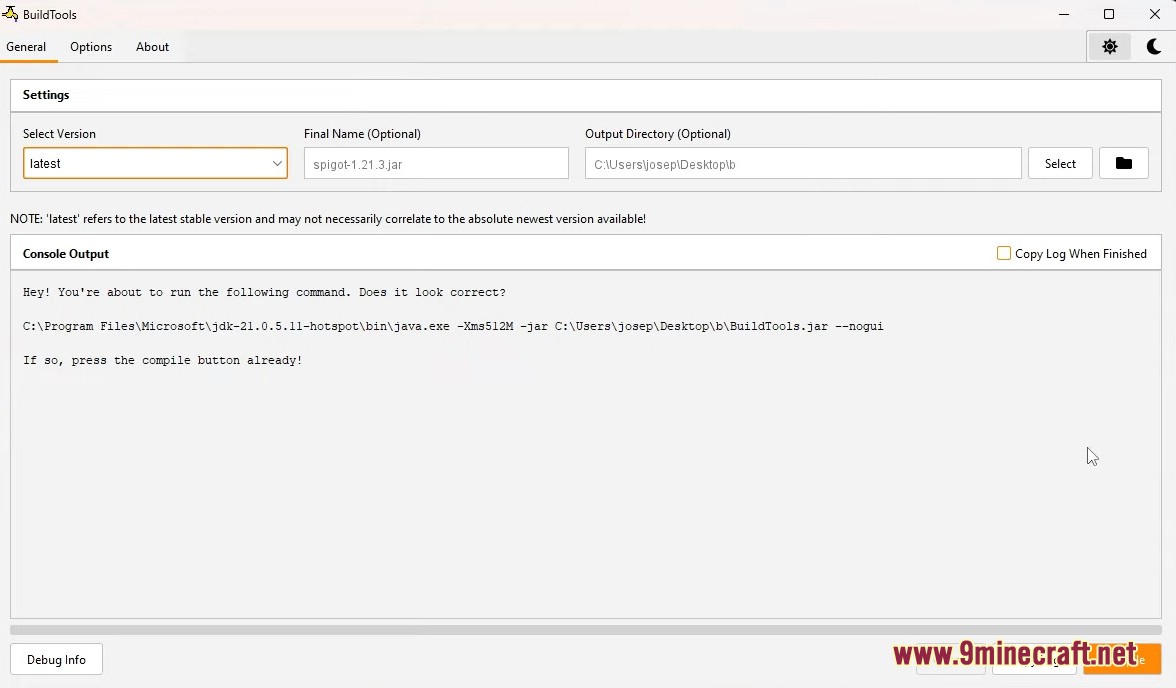Click the Debug Info button
This screenshot has width=1176, height=688.
56,659
